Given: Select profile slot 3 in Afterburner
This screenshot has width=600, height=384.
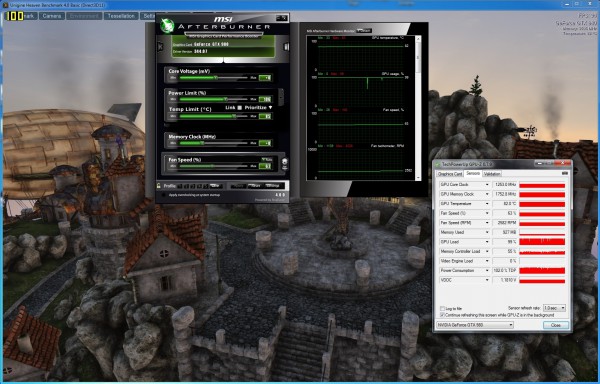Looking at the screenshot, I should point(193,186).
